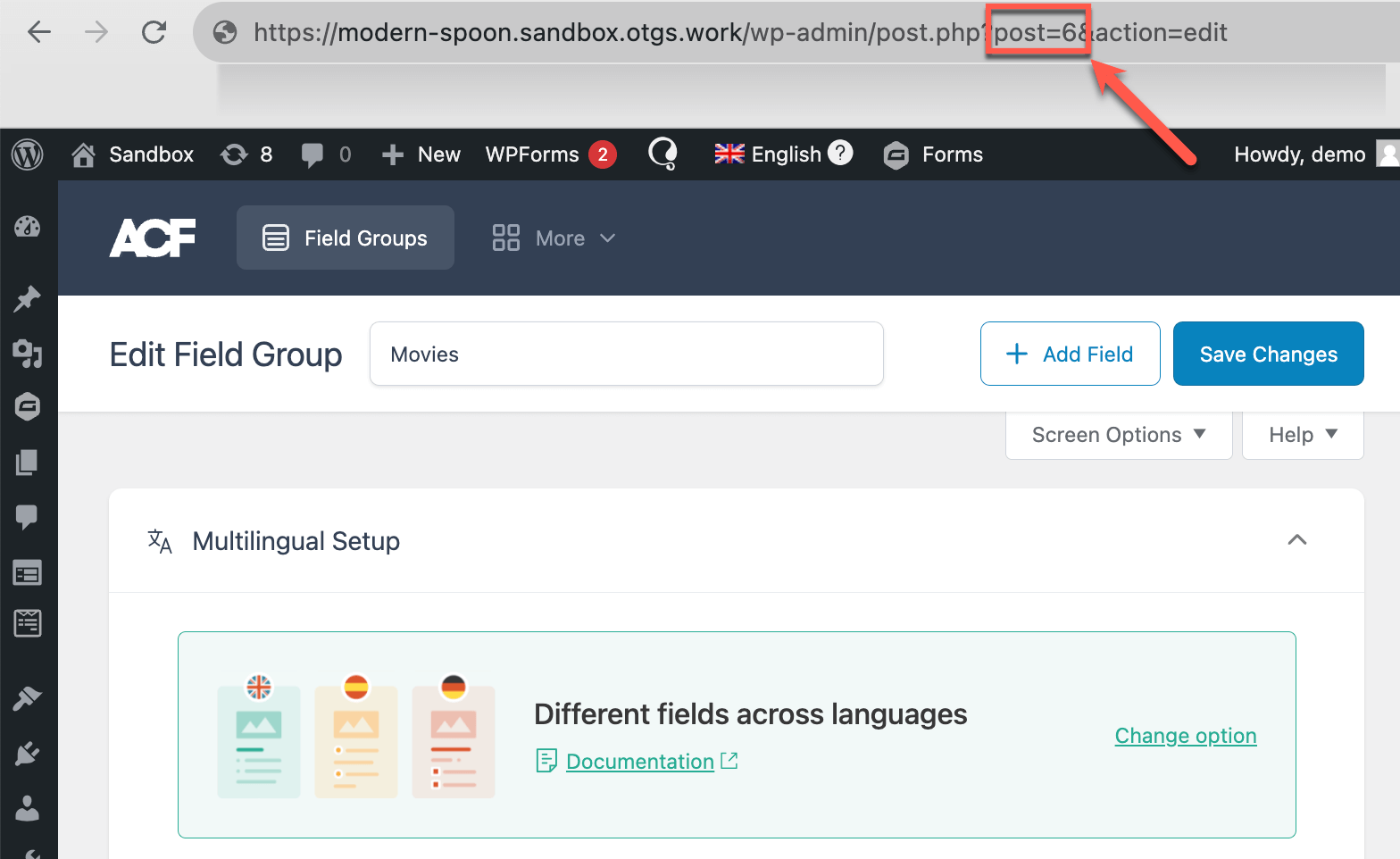The image size is (1400, 859).
Task: Open the New content menu
Action: click(x=421, y=154)
